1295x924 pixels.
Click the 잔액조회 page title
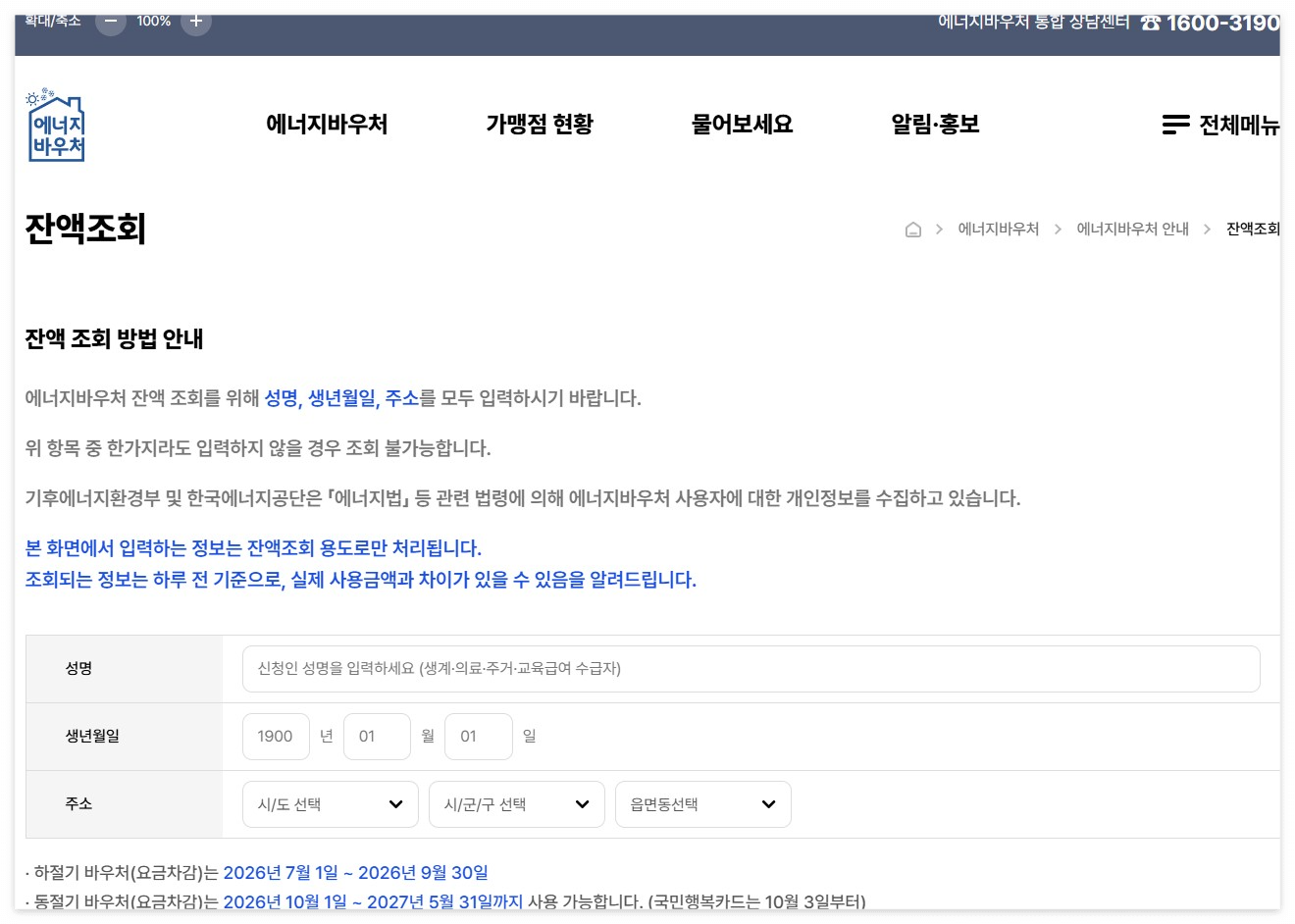[85, 229]
